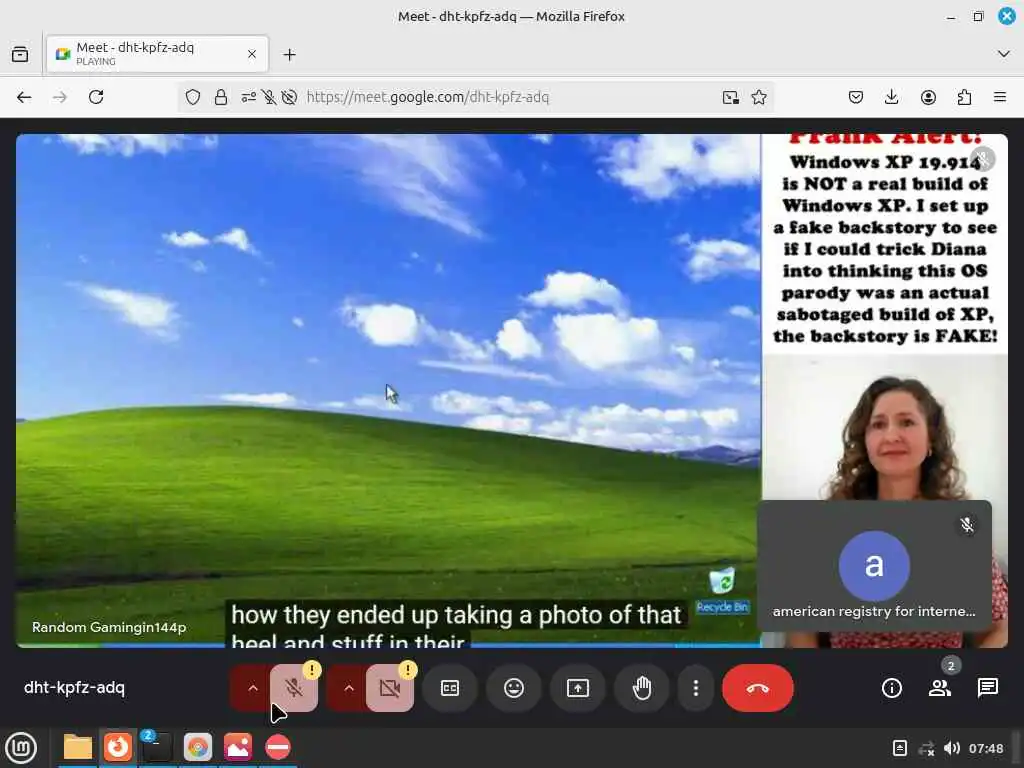1024x768 pixels.
Task: Bookmark this page with the star
Action: coord(759,97)
